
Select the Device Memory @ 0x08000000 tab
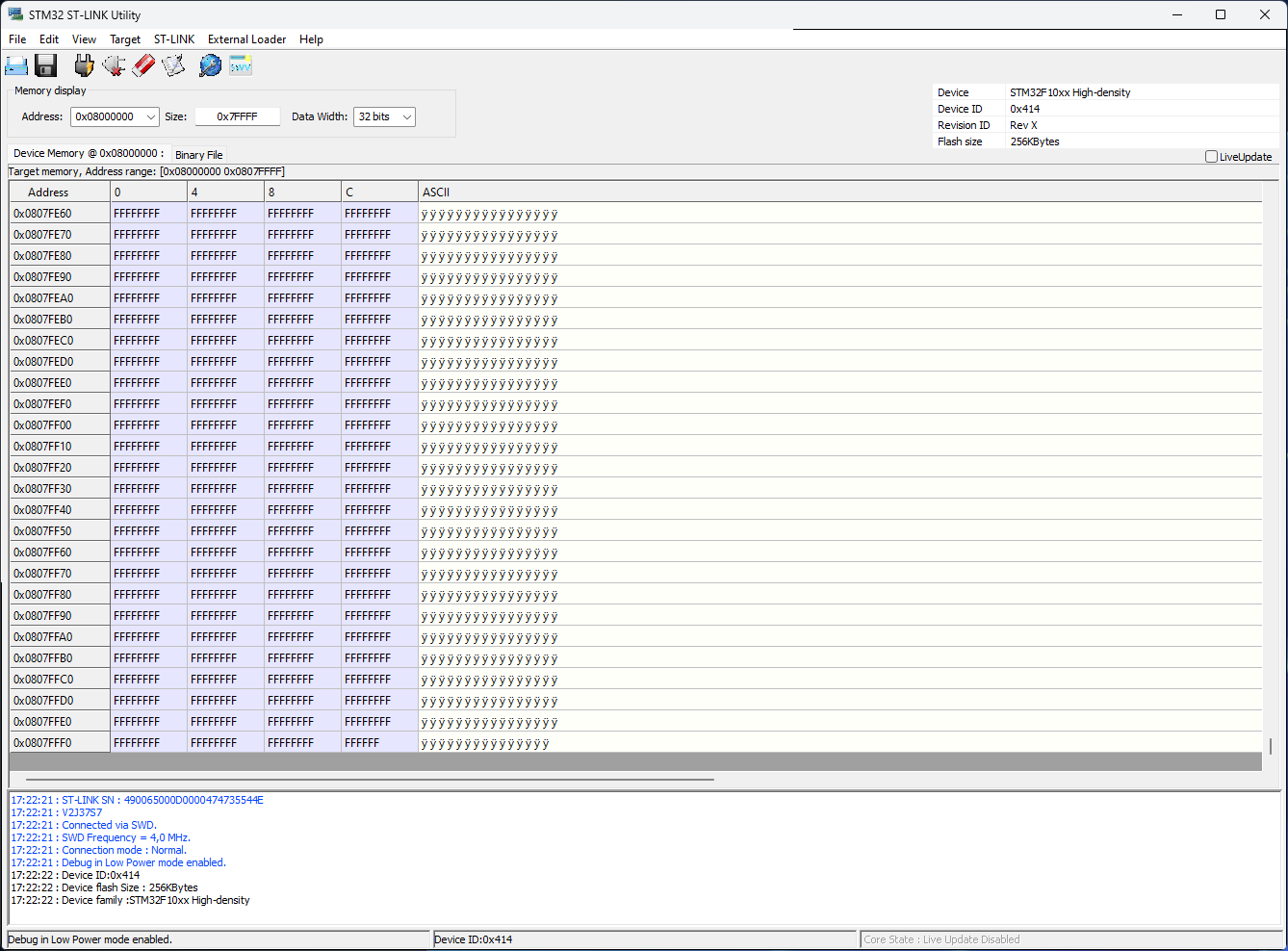89,153
